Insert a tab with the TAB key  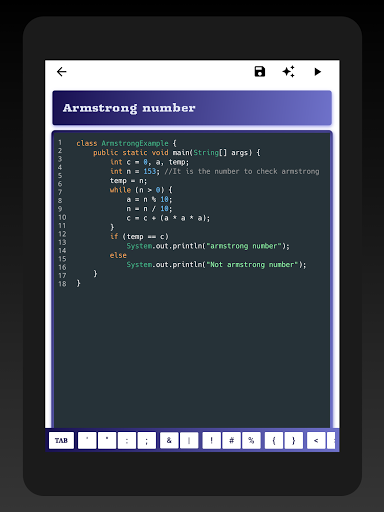pos(61,440)
